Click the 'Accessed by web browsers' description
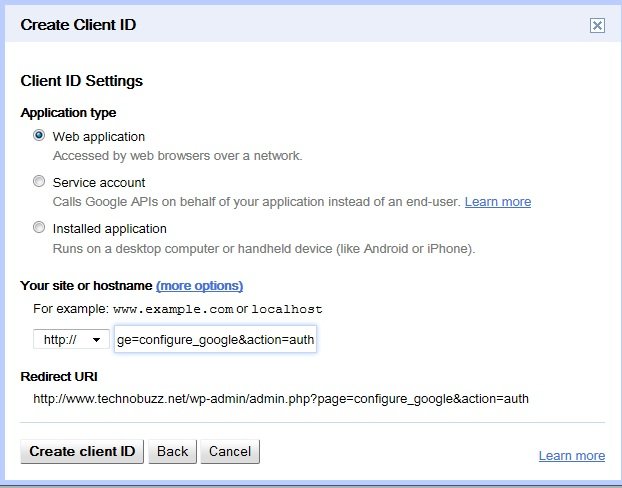This screenshot has width=622, height=488. [x=177, y=156]
